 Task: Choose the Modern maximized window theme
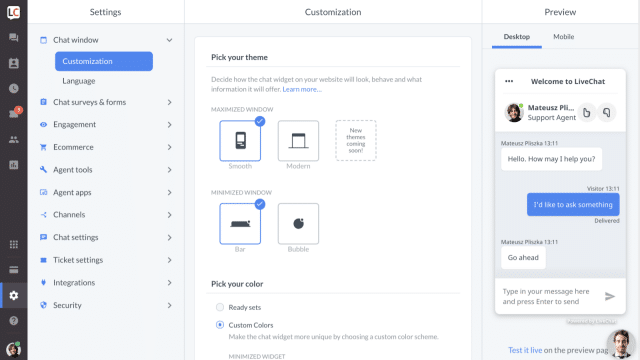point(298,141)
